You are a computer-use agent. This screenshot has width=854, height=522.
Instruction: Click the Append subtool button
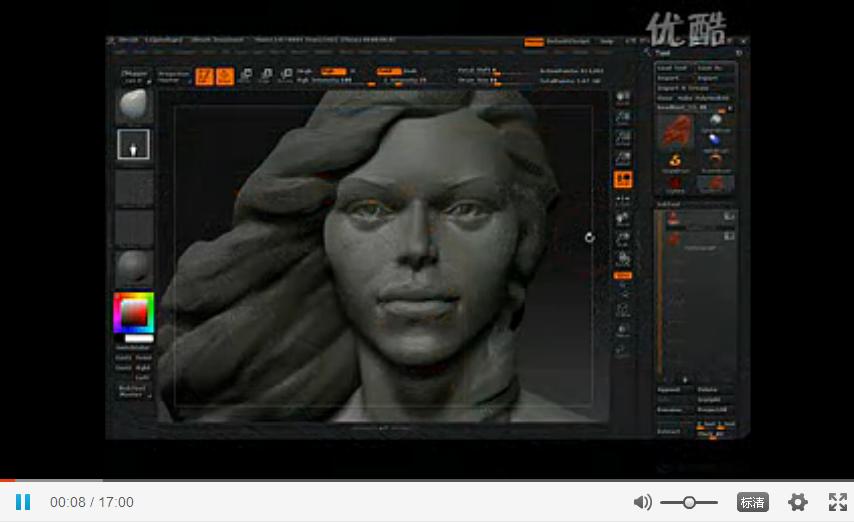(675, 390)
